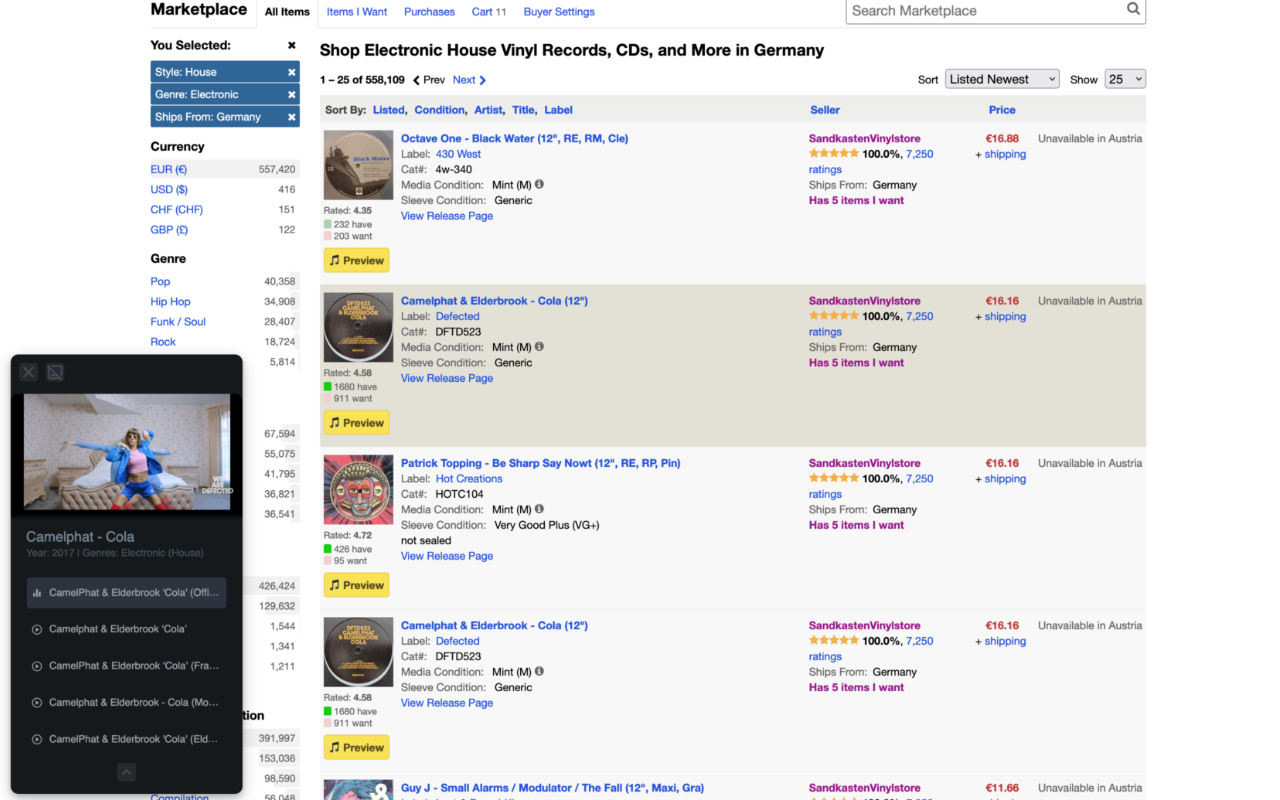Sort listings by Artist
Image resolution: width=1280 pixels, height=800 pixels.
pyautogui.click(x=489, y=110)
